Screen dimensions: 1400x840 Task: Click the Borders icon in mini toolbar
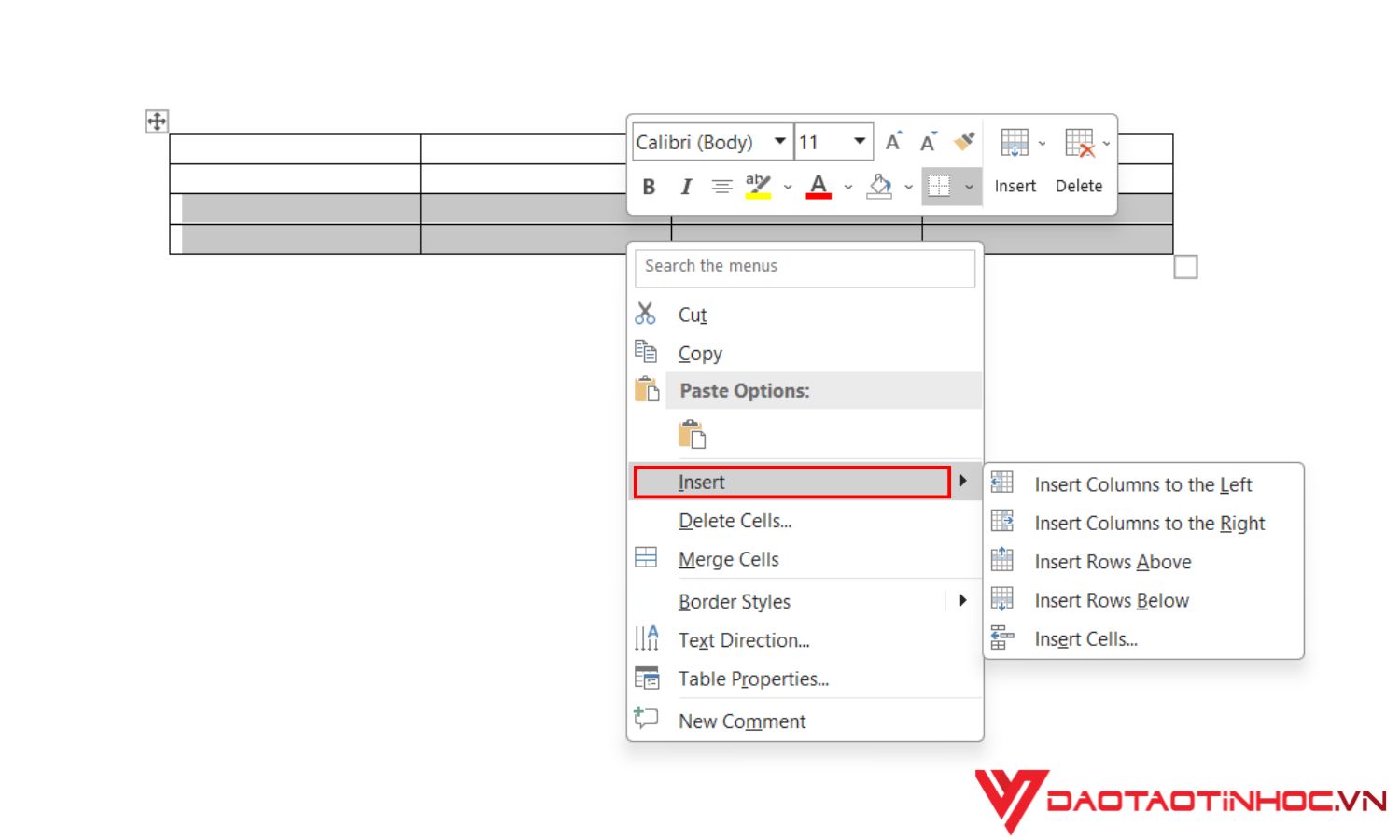[x=940, y=186]
